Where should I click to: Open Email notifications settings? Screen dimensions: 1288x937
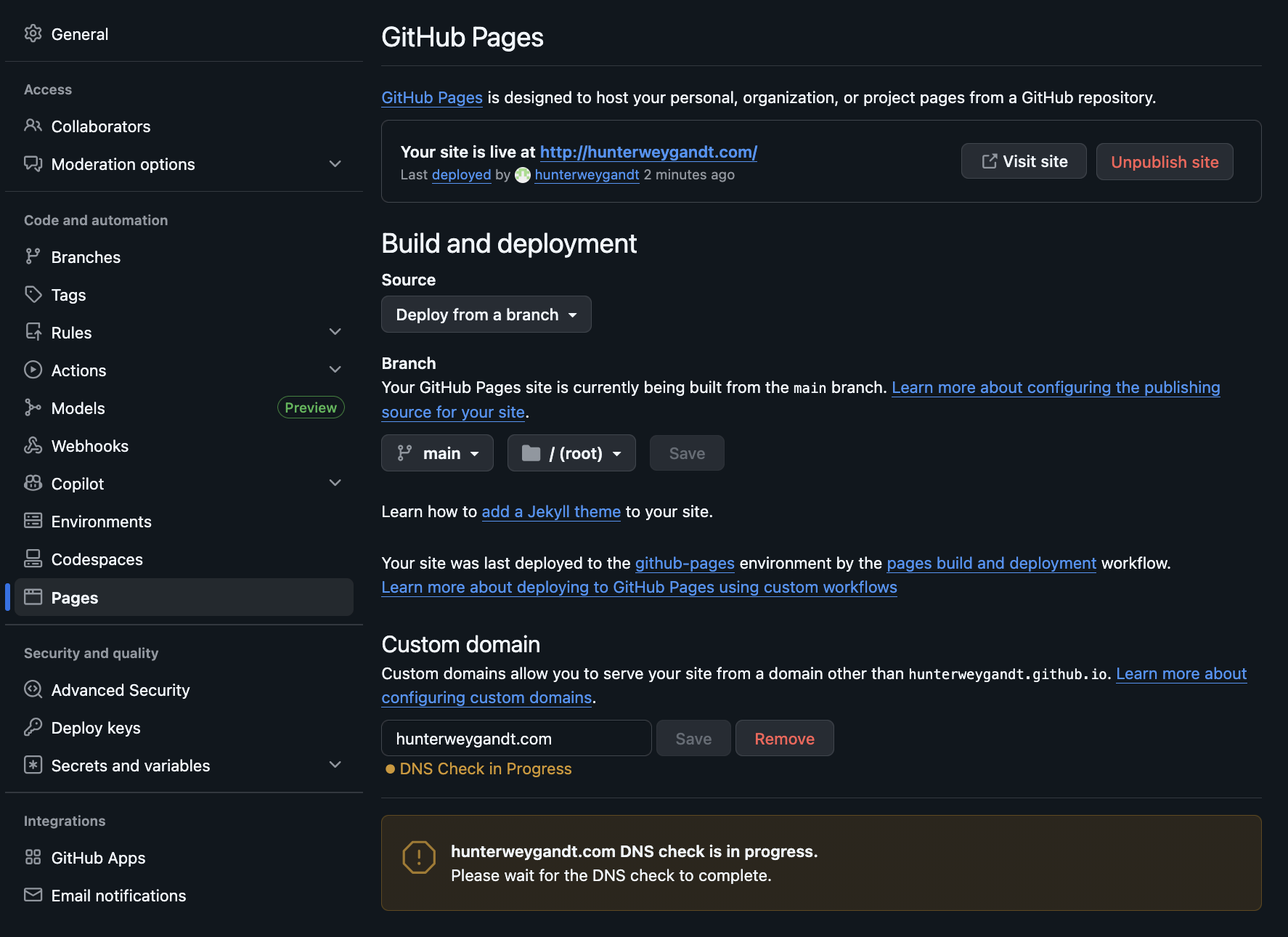(184, 896)
